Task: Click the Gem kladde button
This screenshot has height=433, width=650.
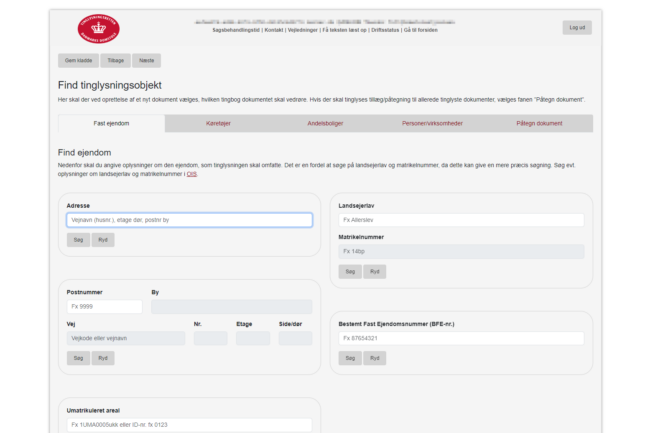Action: coord(78,60)
